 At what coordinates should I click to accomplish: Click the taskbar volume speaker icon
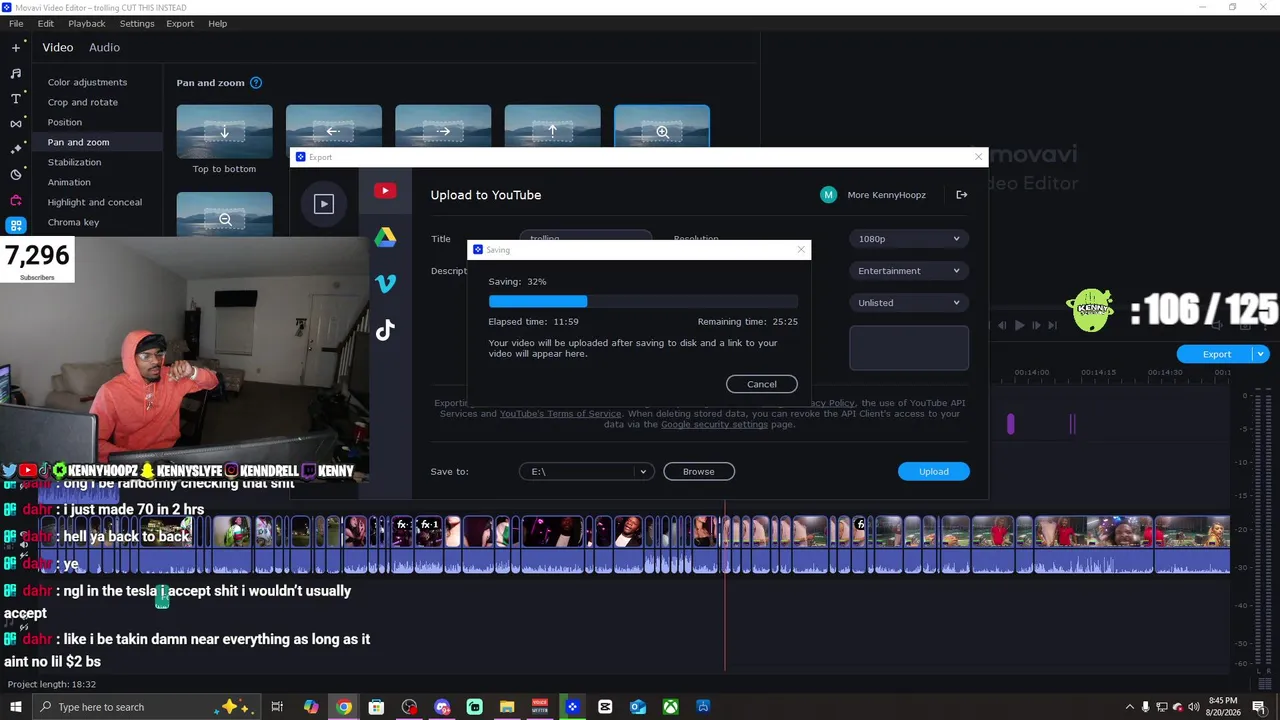1193,707
